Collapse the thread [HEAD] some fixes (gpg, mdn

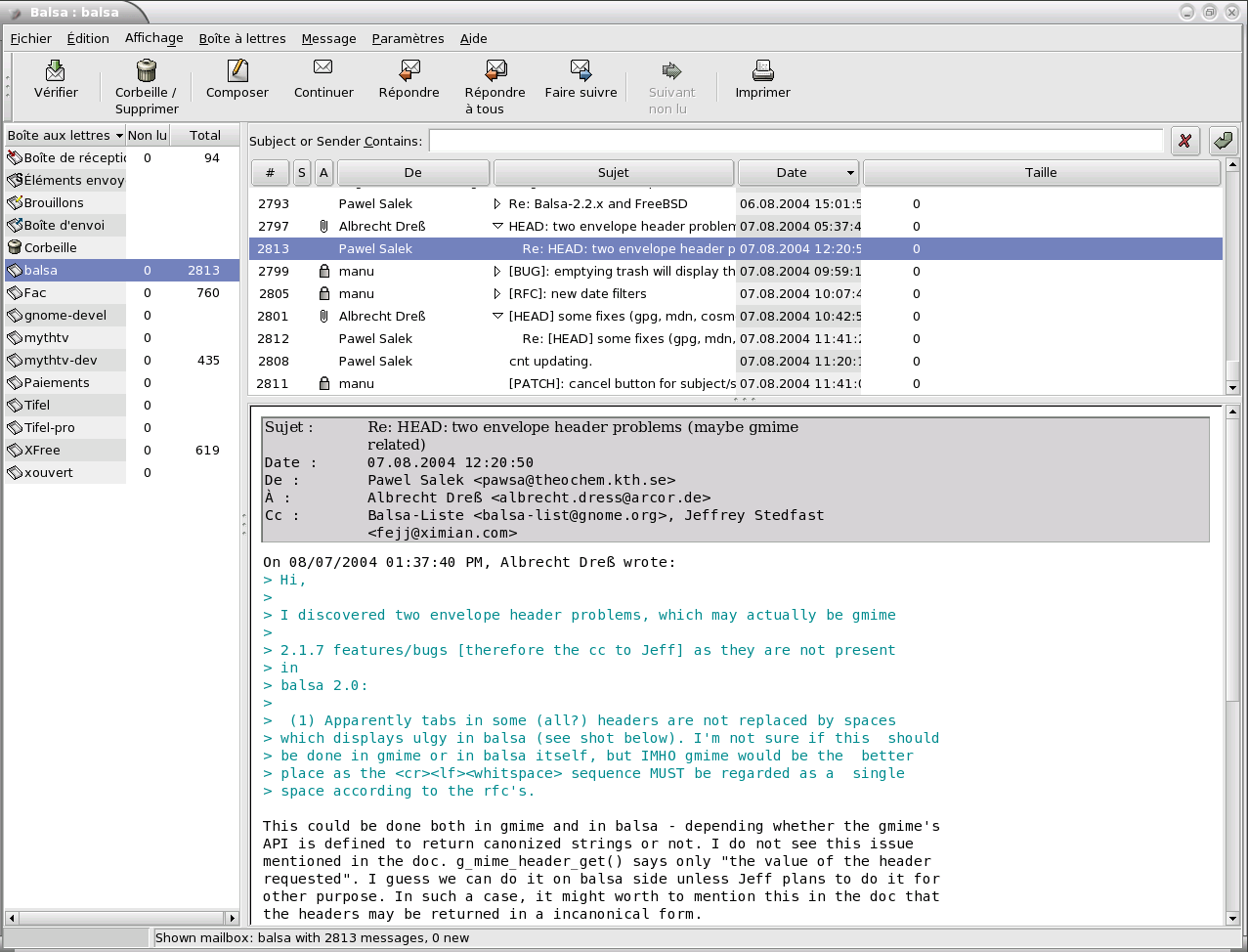pyautogui.click(x=497, y=316)
